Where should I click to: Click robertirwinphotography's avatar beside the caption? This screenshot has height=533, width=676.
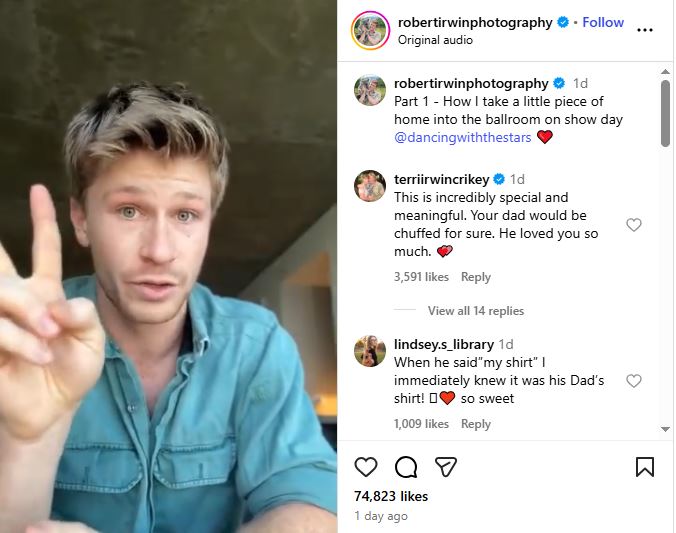point(369,90)
